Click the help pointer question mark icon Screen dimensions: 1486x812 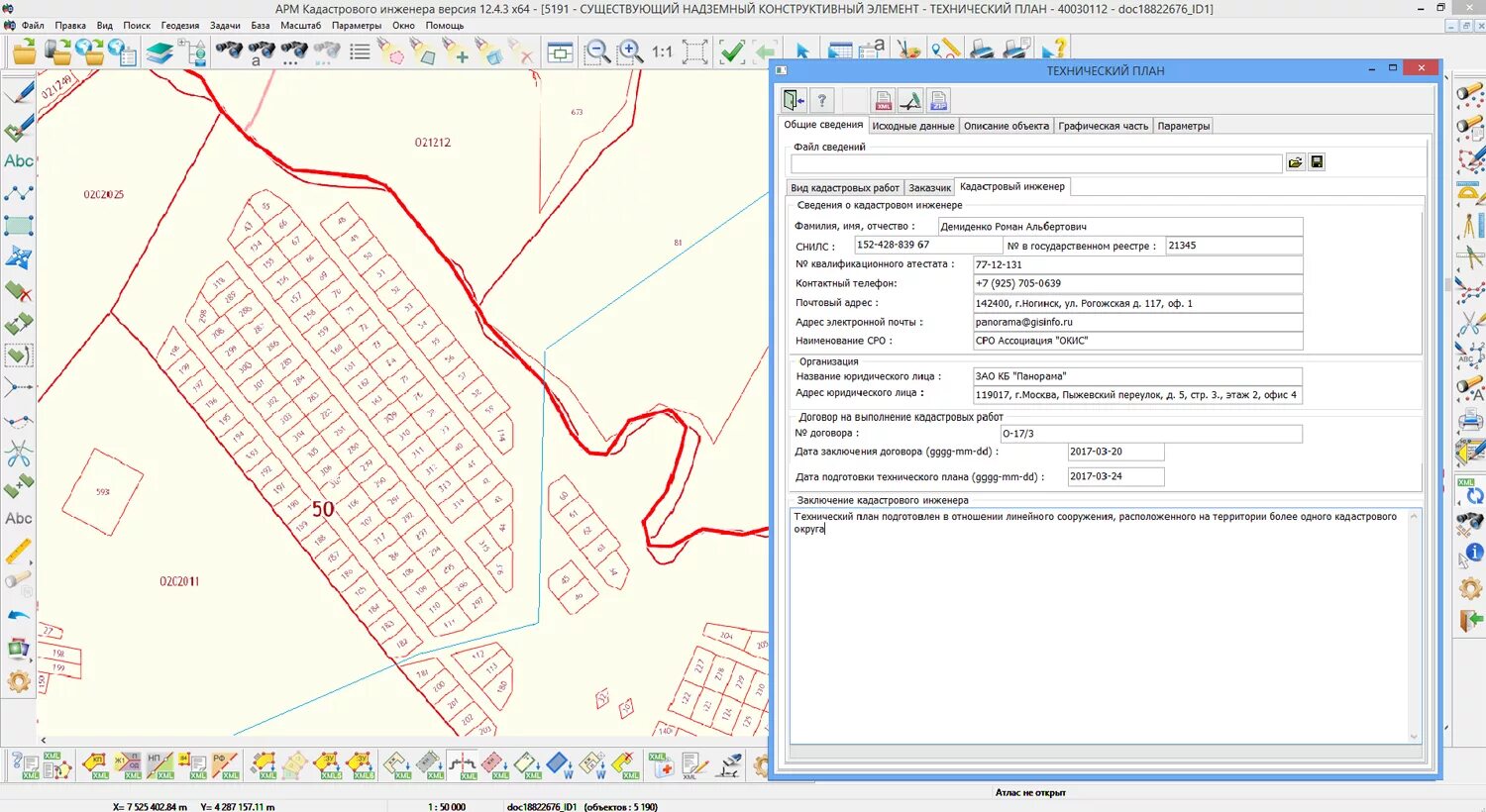pos(1055,50)
